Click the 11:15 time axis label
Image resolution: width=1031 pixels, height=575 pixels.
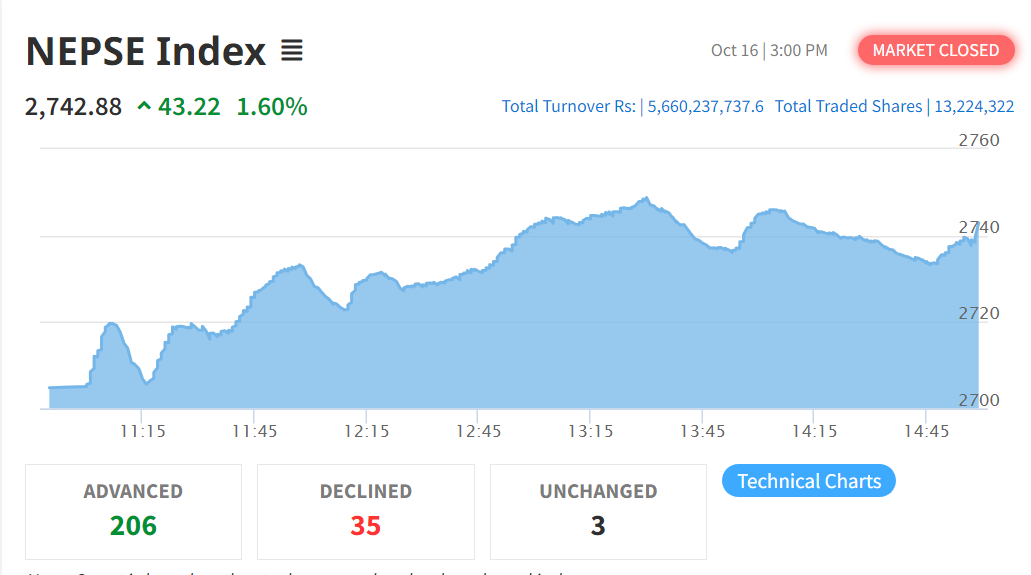pyautogui.click(x=143, y=431)
